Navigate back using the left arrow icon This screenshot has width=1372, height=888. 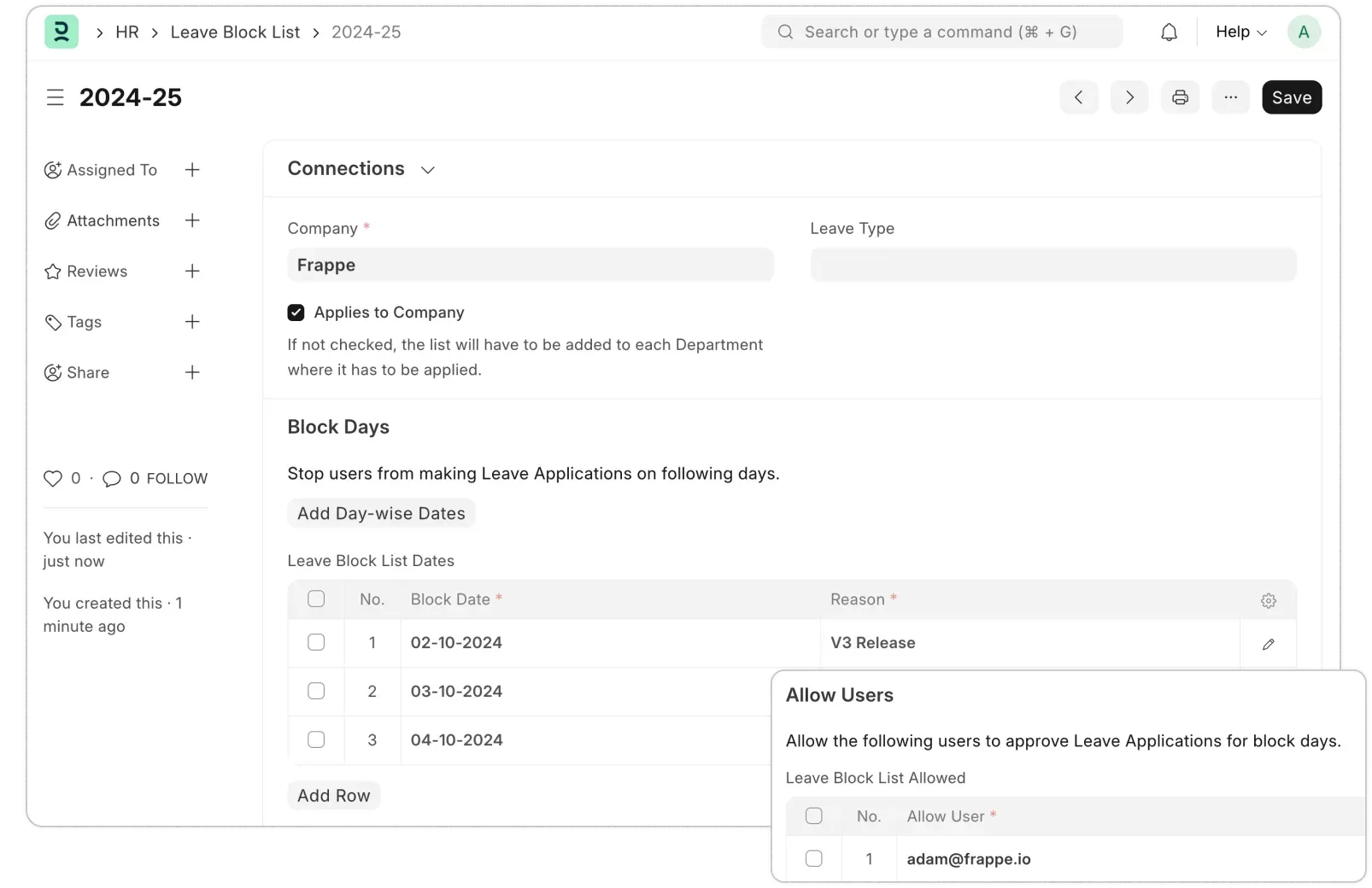pos(1078,97)
